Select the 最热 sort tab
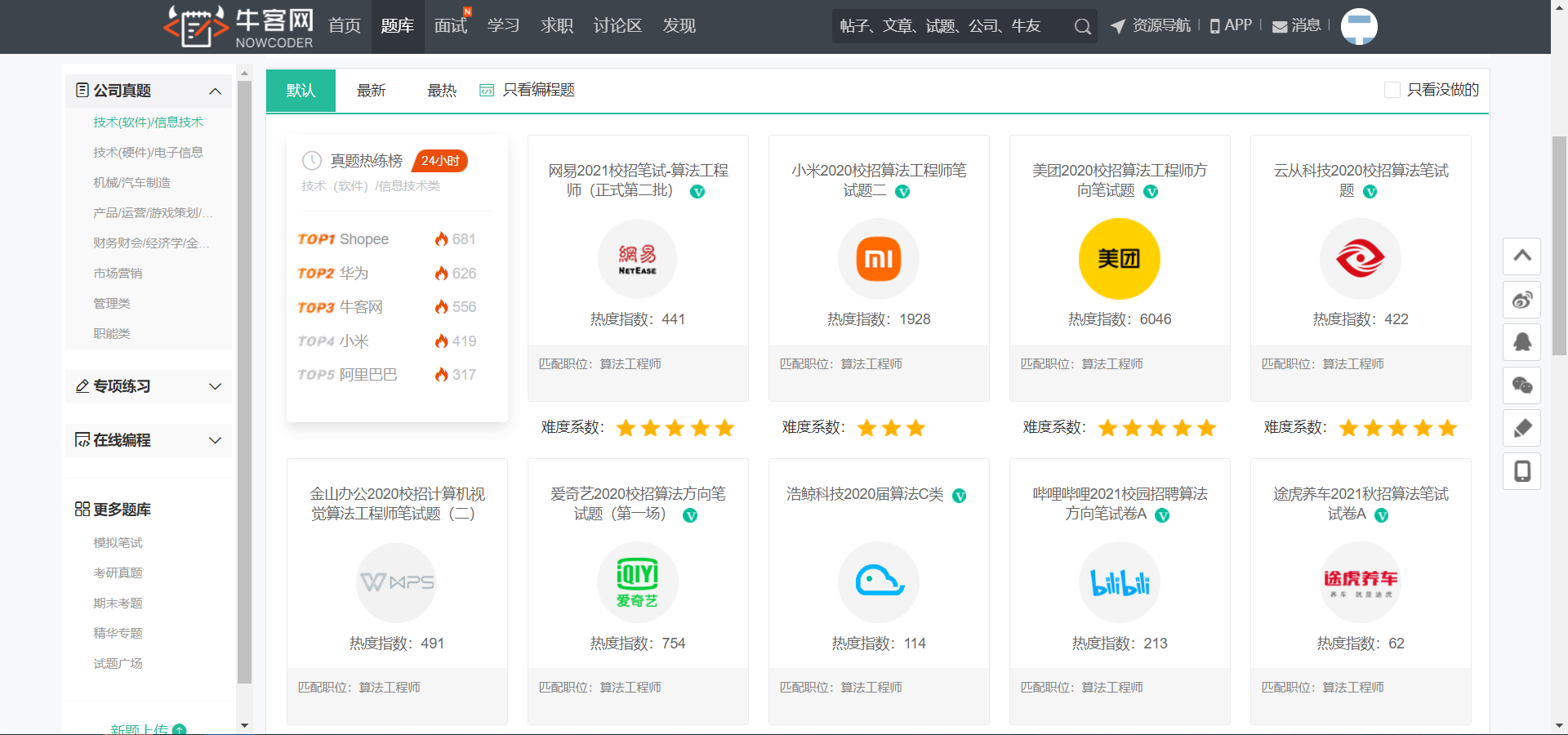1568x735 pixels. point(442,90)
